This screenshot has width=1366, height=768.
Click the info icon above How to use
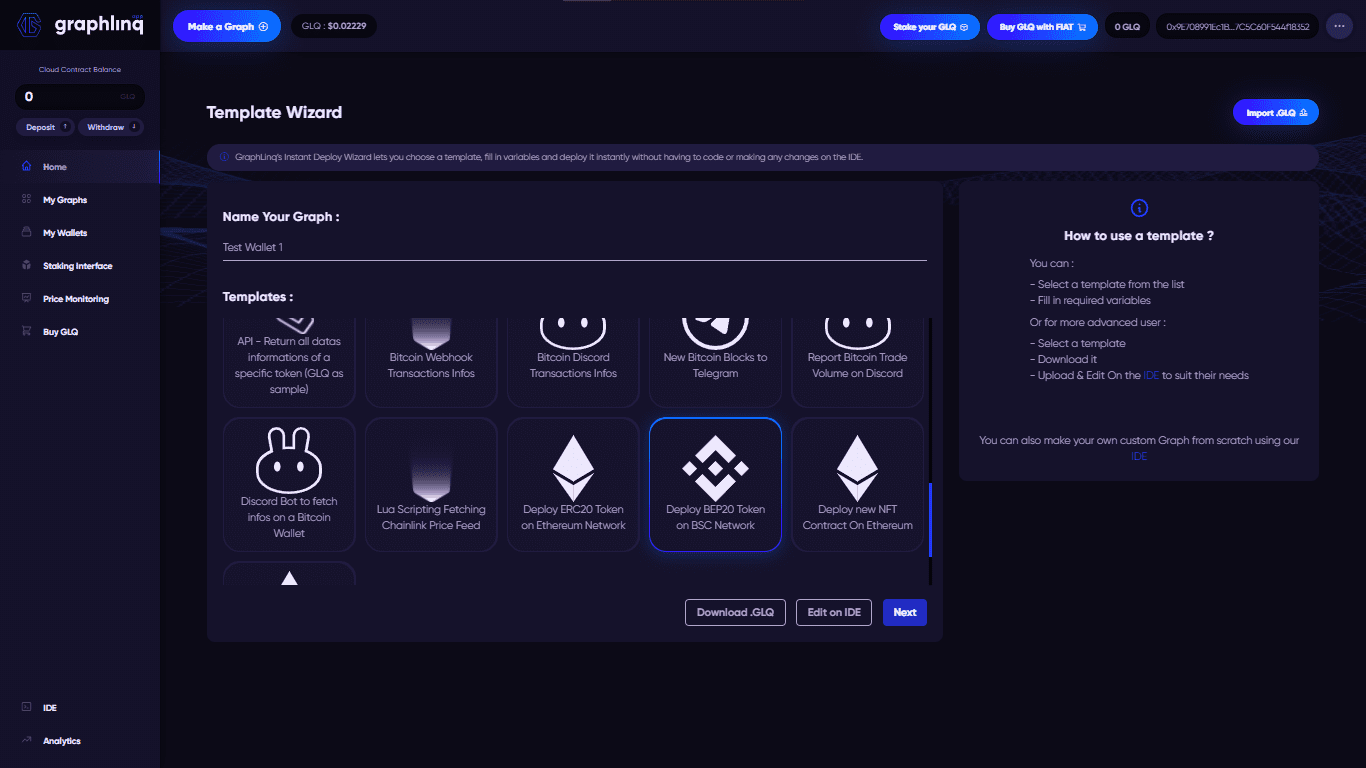[1138, 208]
